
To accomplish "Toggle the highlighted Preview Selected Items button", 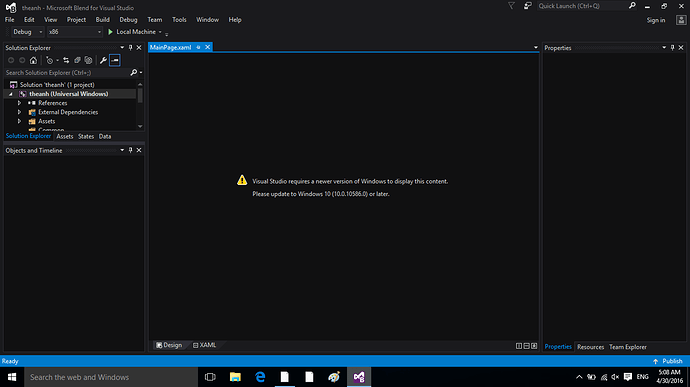I will coord(115,60).
